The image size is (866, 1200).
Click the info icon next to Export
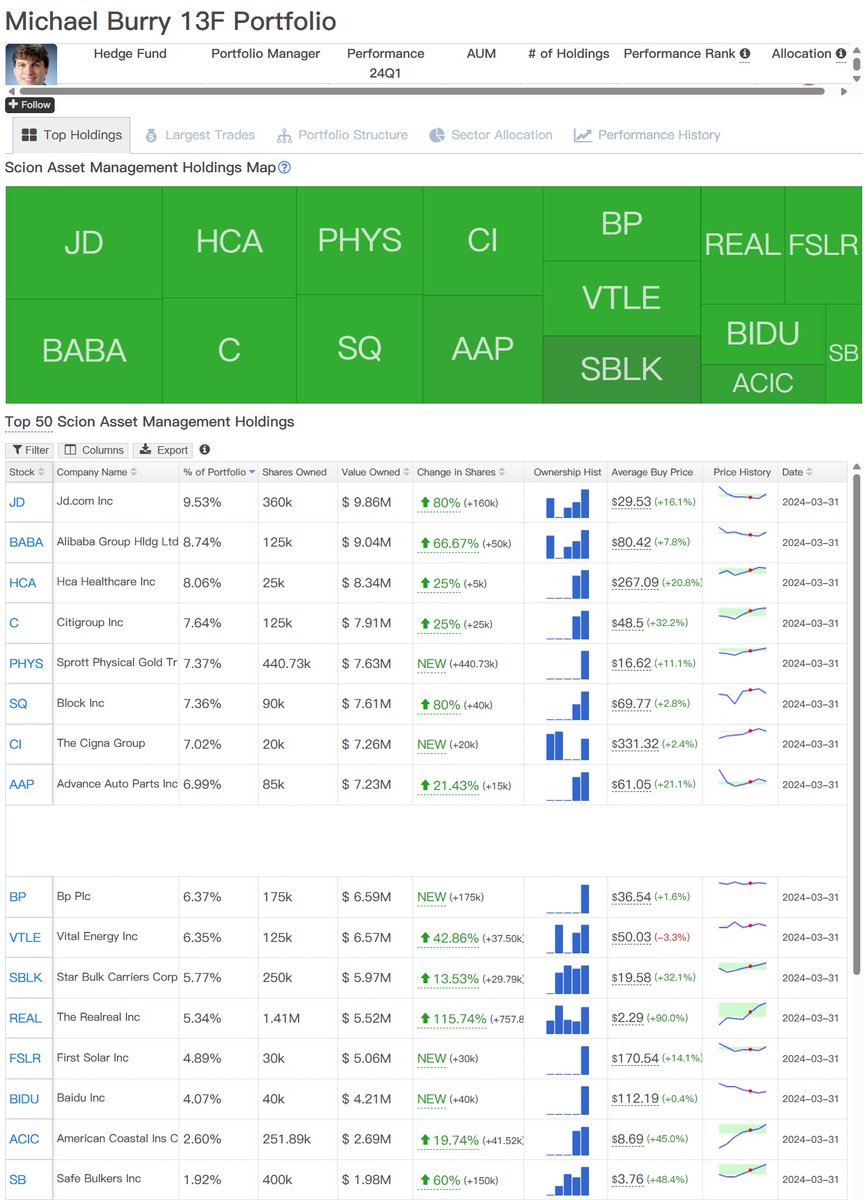[204, 450]
